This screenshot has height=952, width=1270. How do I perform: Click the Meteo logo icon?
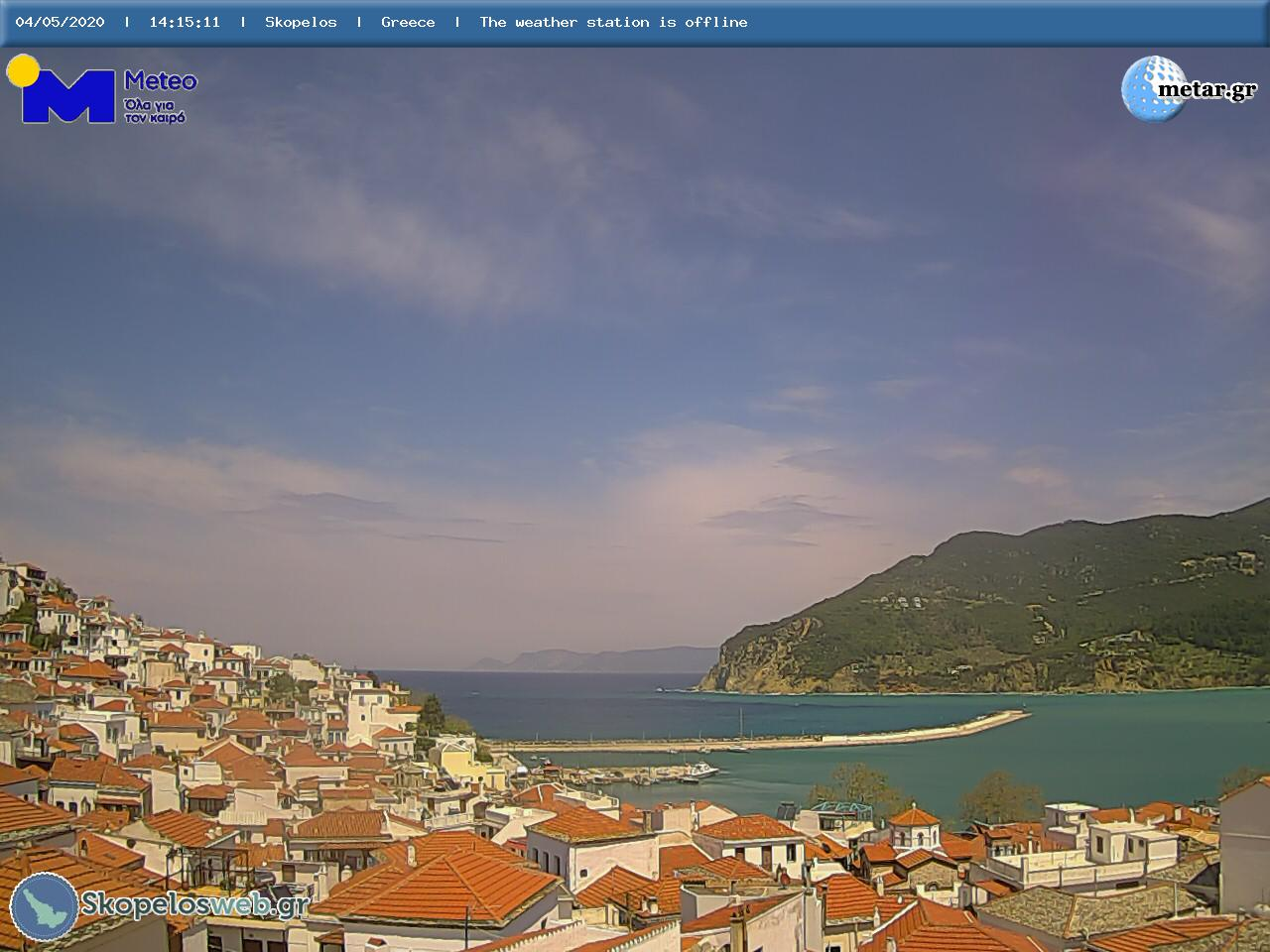click(x=62, y=89)
